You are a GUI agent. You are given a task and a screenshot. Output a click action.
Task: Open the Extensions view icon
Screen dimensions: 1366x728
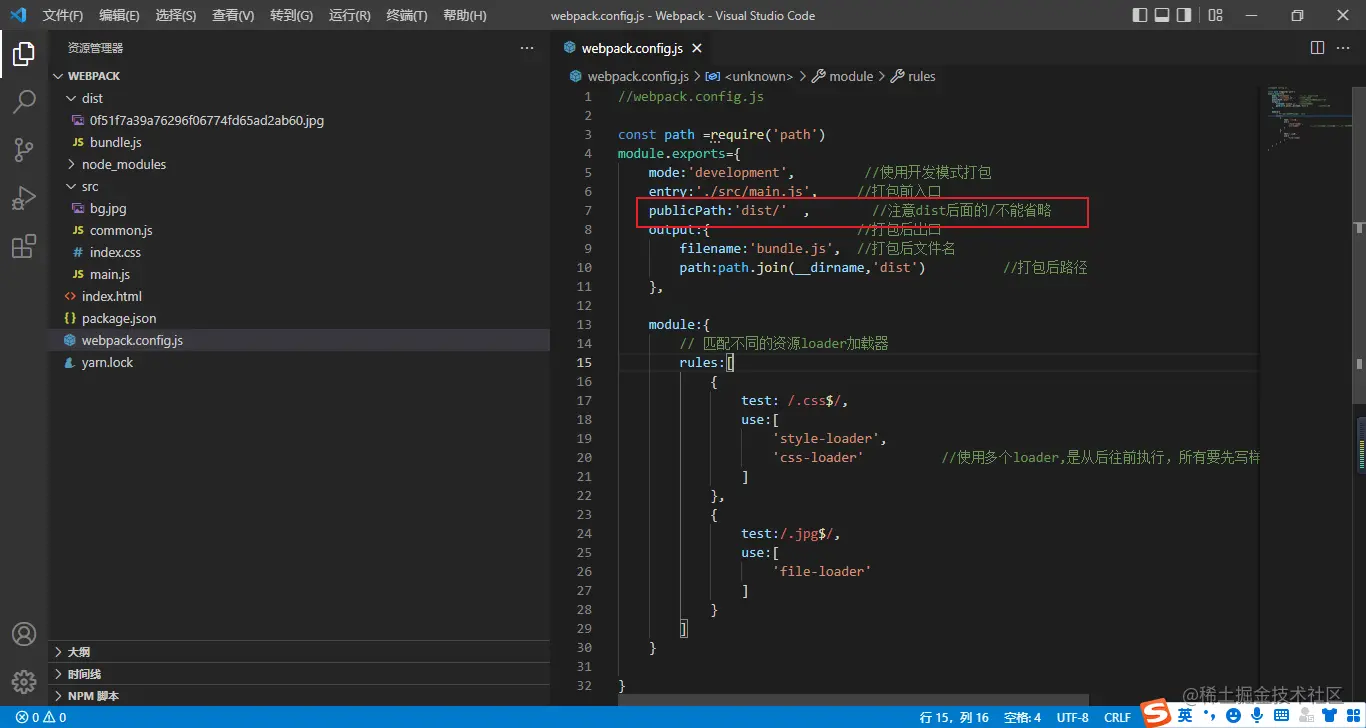[24, 246]
